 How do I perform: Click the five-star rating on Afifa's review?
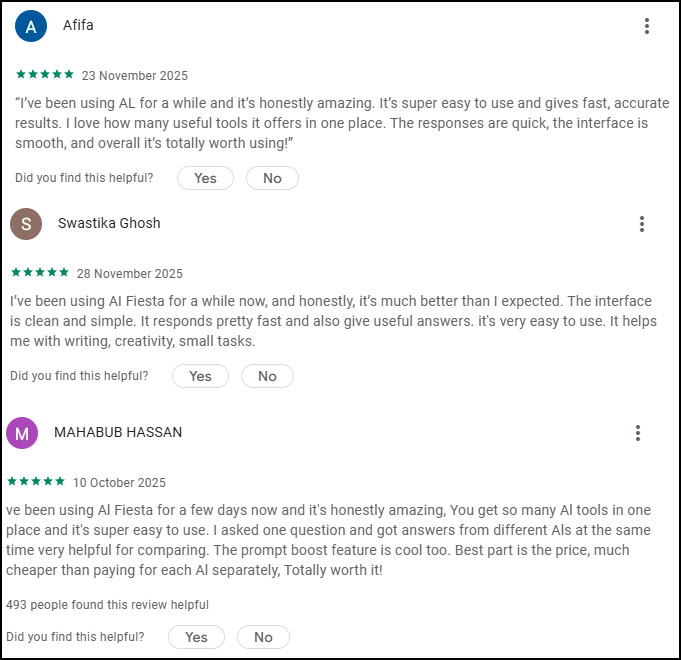[x=44, y=75]
